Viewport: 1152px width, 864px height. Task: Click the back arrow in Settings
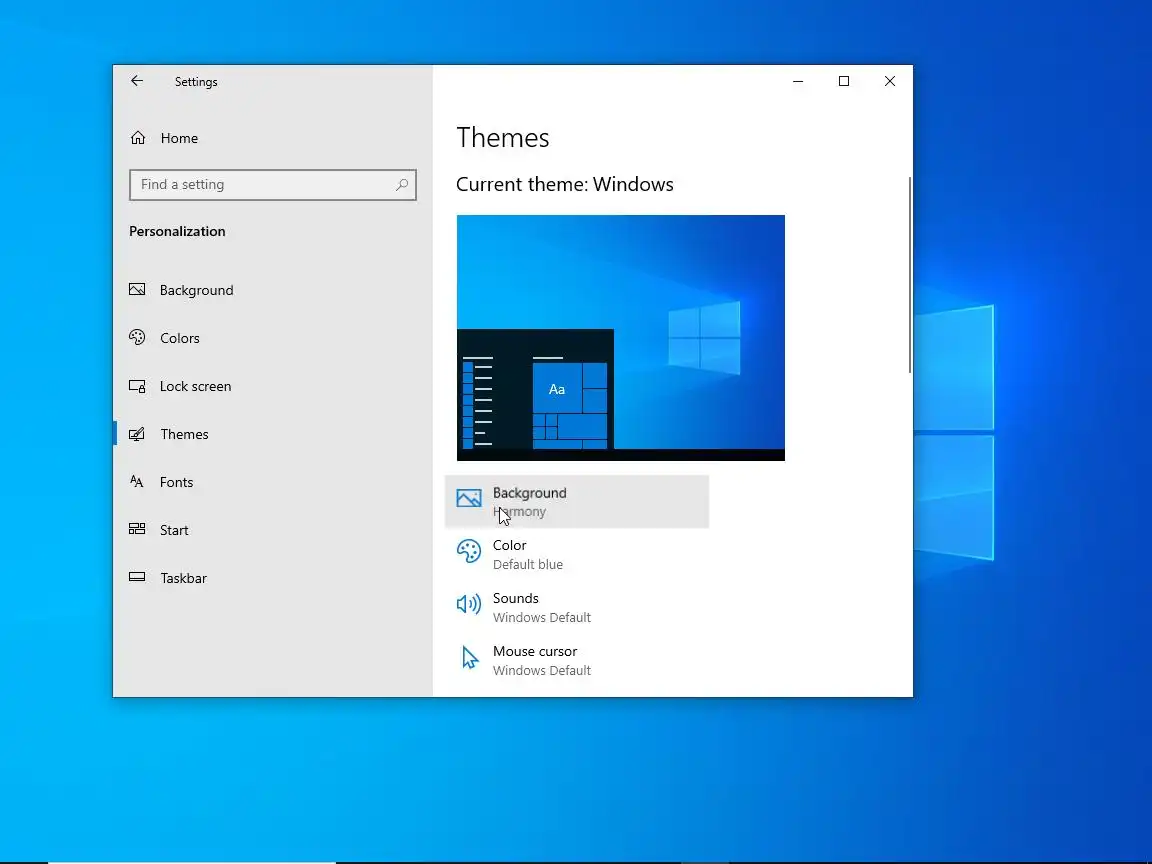(x=137, y=81)
